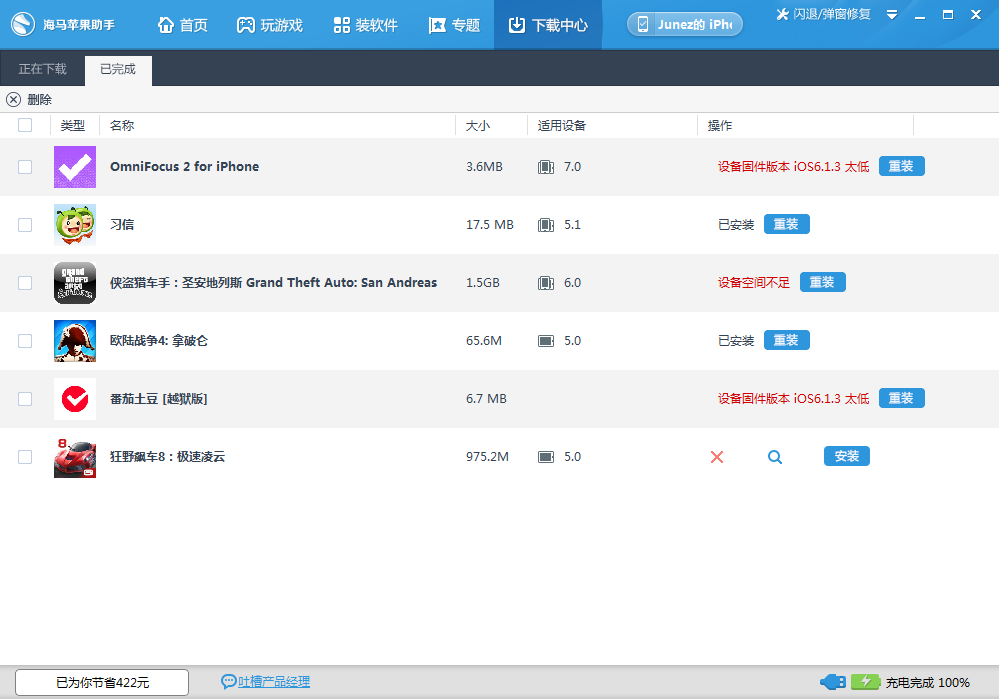Select the 已完成 tab
Image resolution: width=999 pixels, height=699 pixels.
point(118,69)
